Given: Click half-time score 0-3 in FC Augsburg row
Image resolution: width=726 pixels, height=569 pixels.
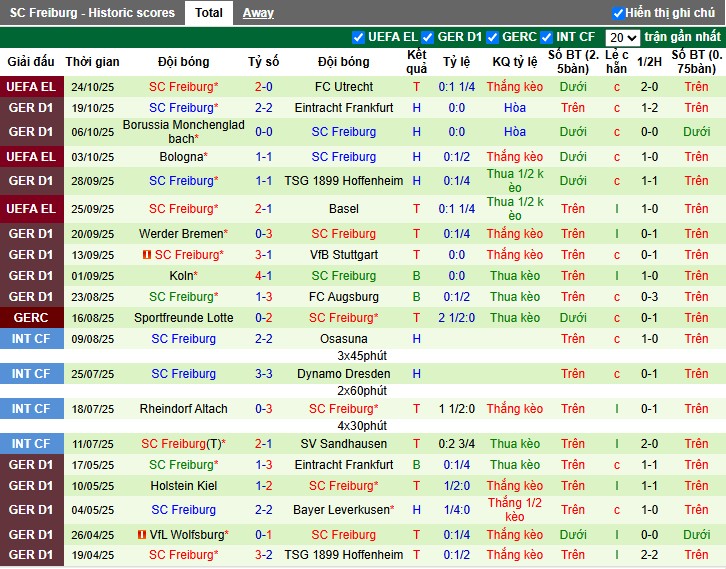Looking at the screenshot, I should [x=649, y=297].
